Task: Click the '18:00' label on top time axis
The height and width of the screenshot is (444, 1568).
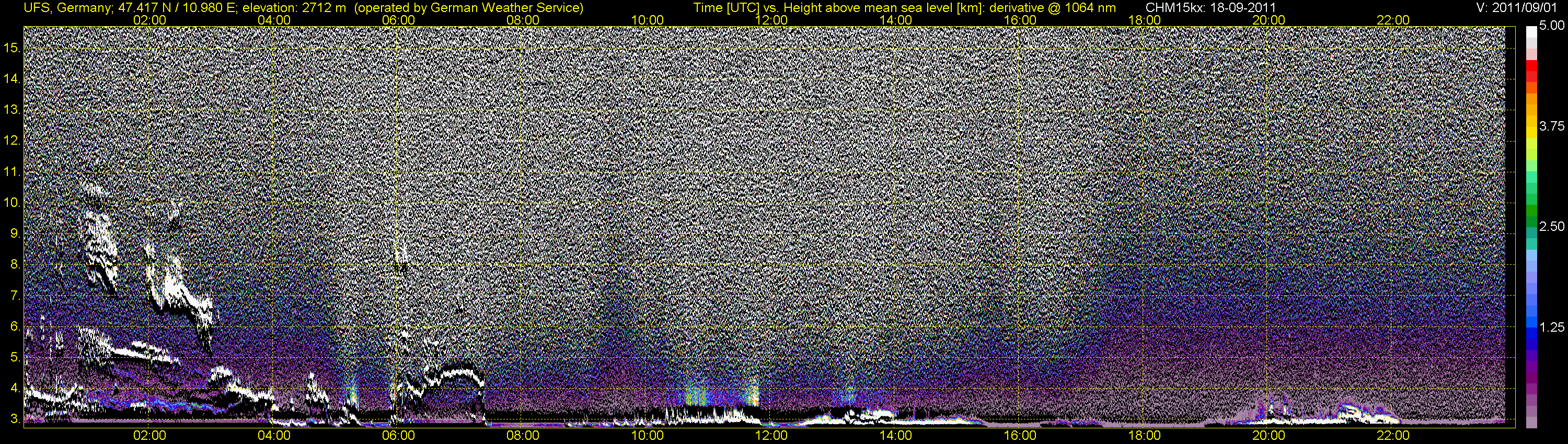Action: tap(1144, 20)
